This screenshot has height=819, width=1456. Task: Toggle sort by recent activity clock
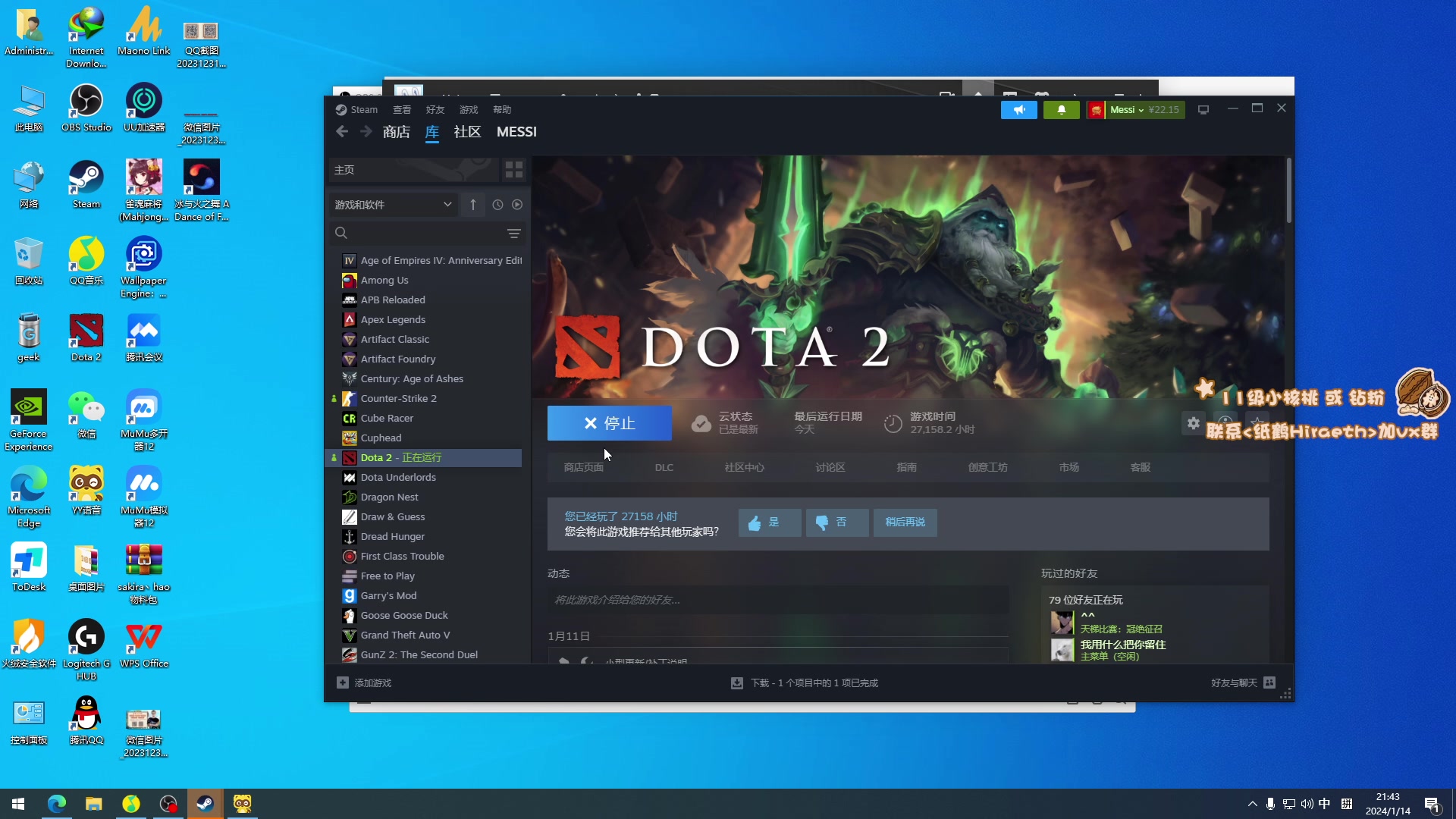click(497, 205)
